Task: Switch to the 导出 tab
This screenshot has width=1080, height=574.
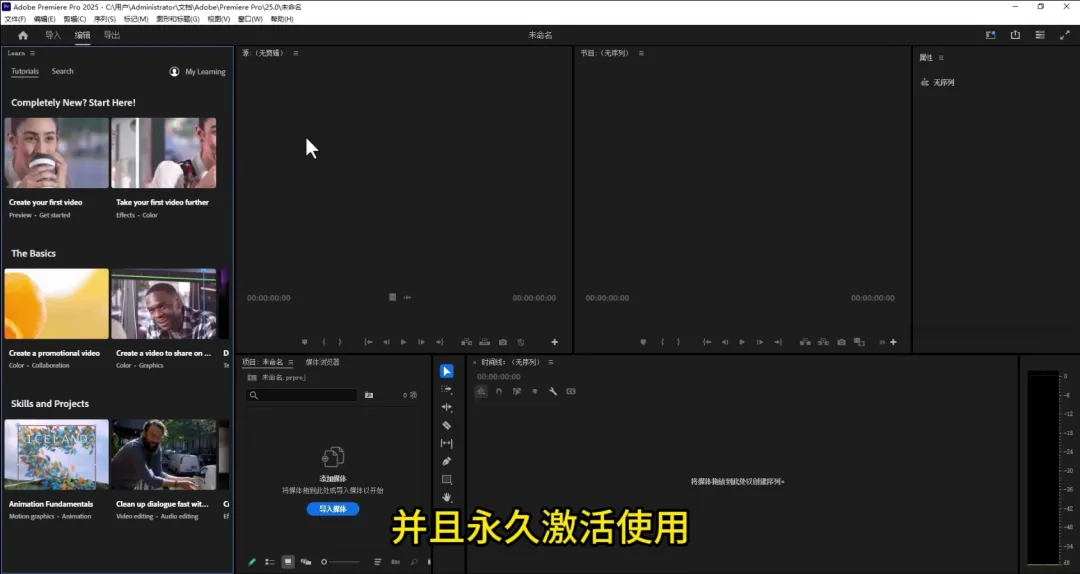Action: tap(112, 35)
